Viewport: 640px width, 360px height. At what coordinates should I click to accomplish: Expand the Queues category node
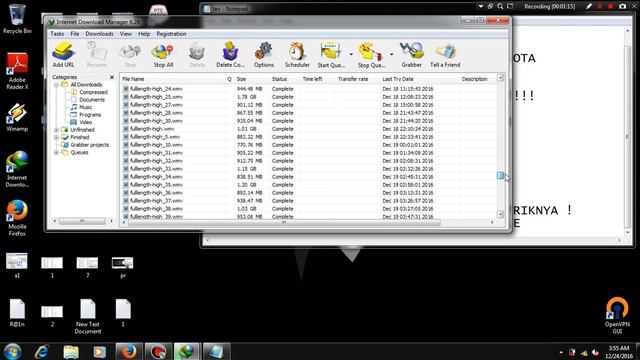tap(56, 153)
